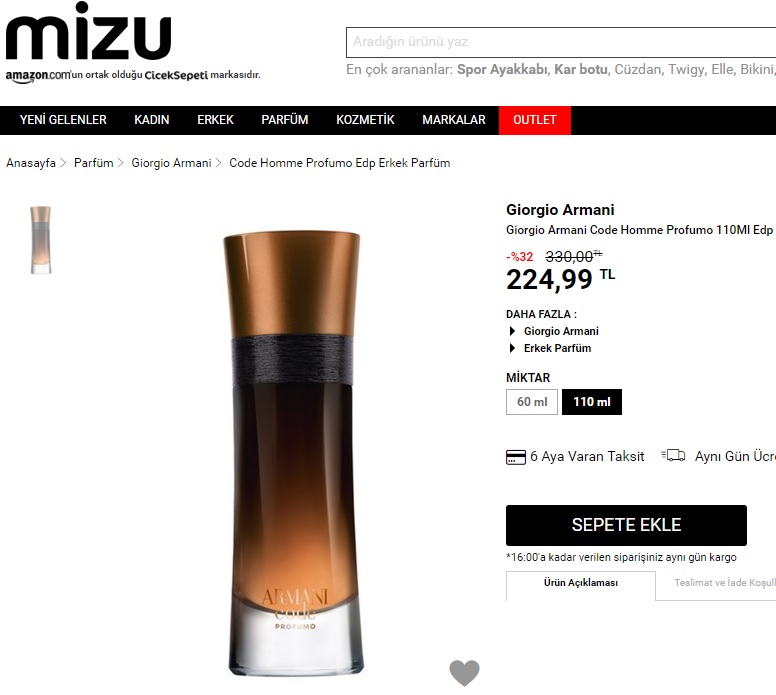Go to the OUTLET section

coord(534,120)
